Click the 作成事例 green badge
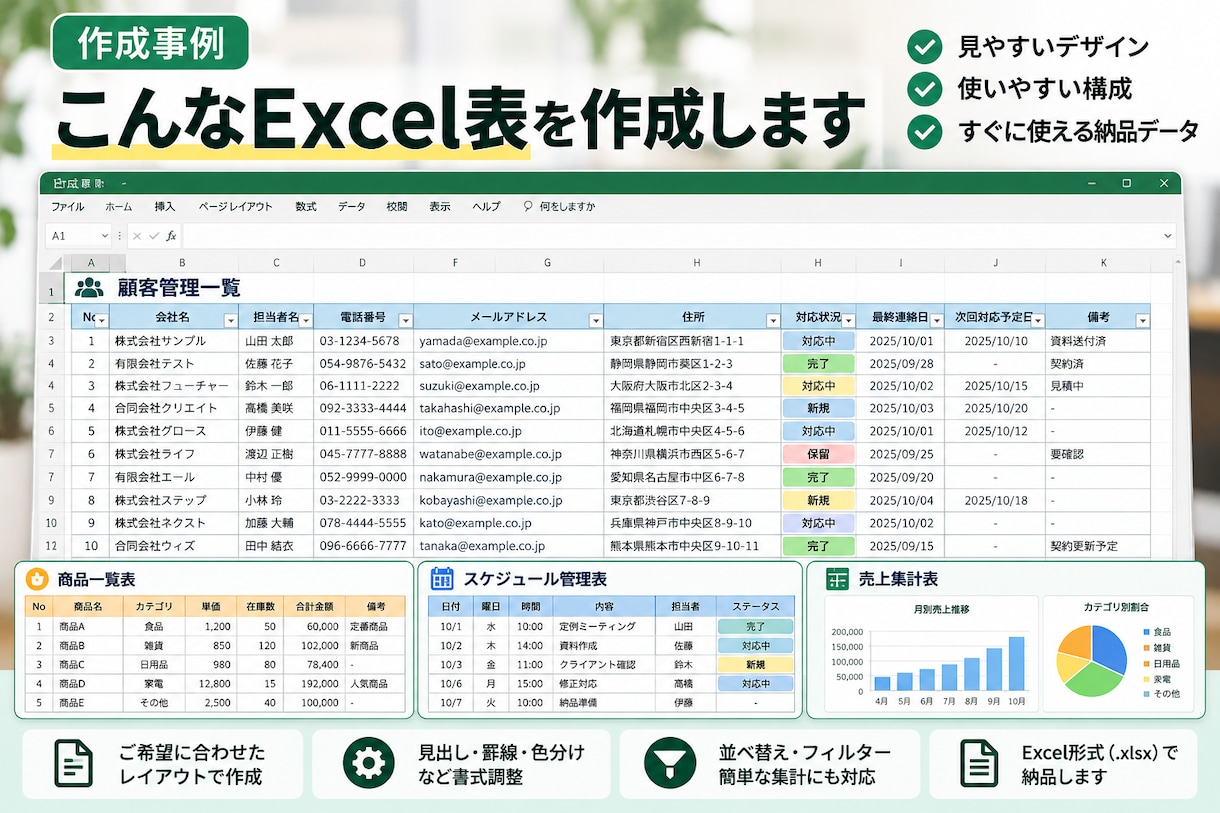Viewport: 1220px width, 813px height. tap(150, 45)
